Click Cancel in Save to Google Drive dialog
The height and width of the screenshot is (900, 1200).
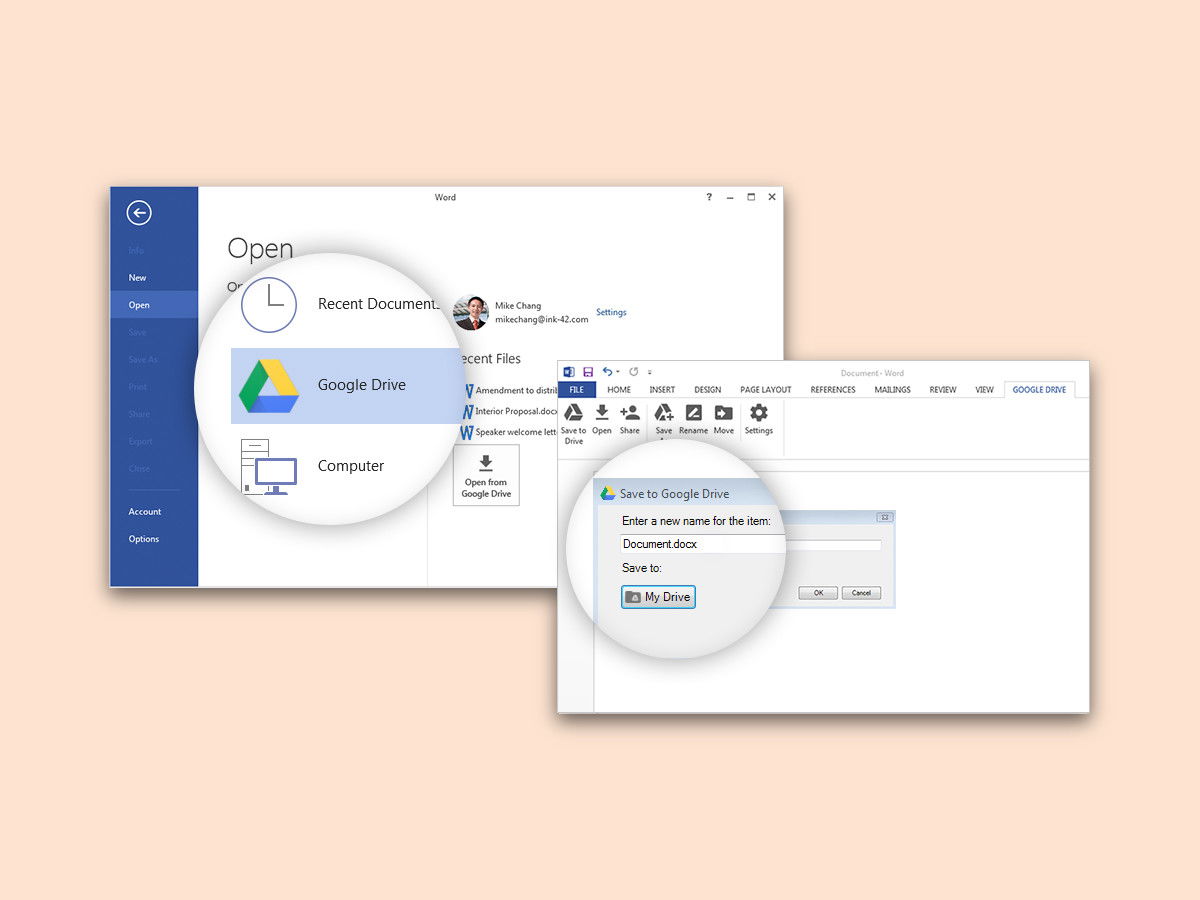click(x=861, y=593)
